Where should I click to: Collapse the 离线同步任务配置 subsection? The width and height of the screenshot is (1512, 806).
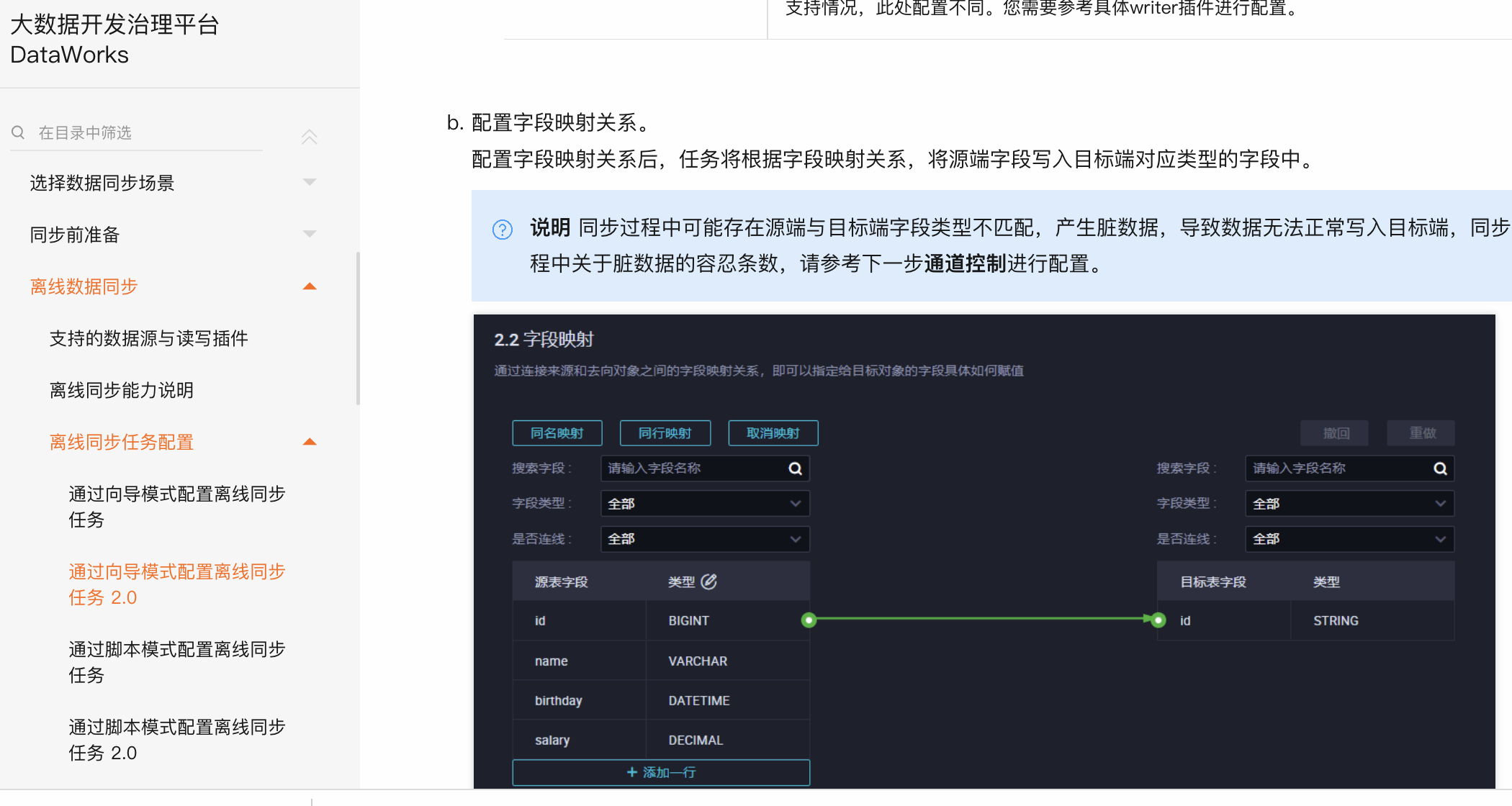[310, 442]
